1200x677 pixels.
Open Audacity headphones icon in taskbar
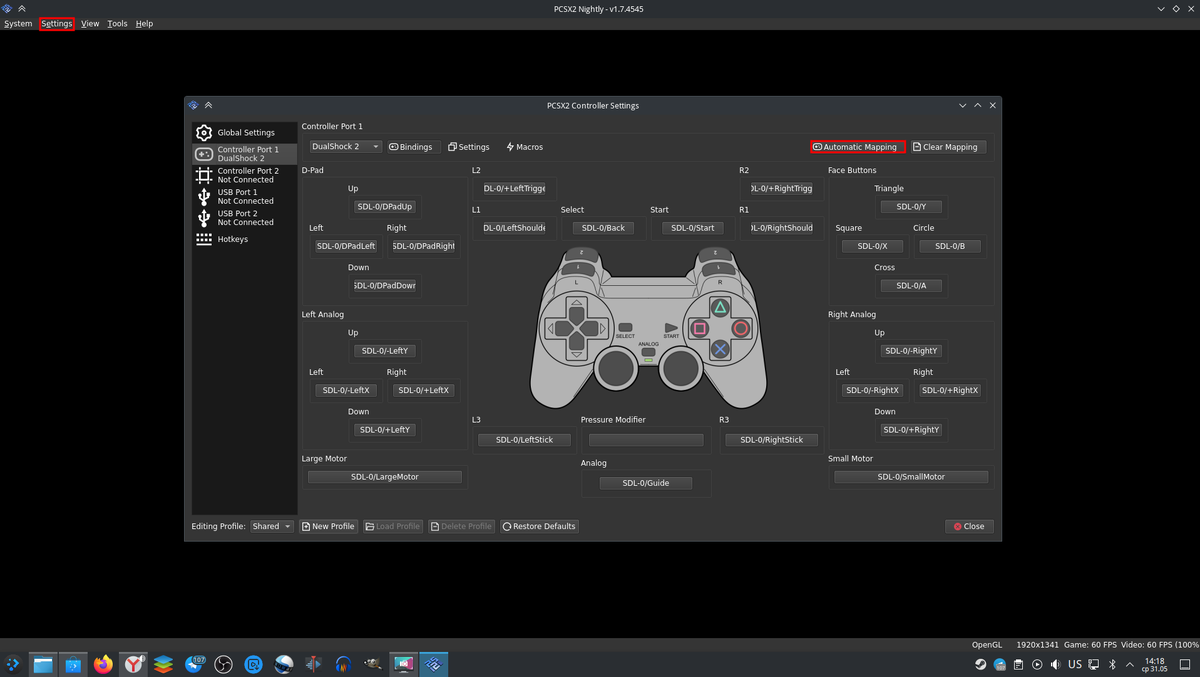pyautogui.click(x=343, y=664)
